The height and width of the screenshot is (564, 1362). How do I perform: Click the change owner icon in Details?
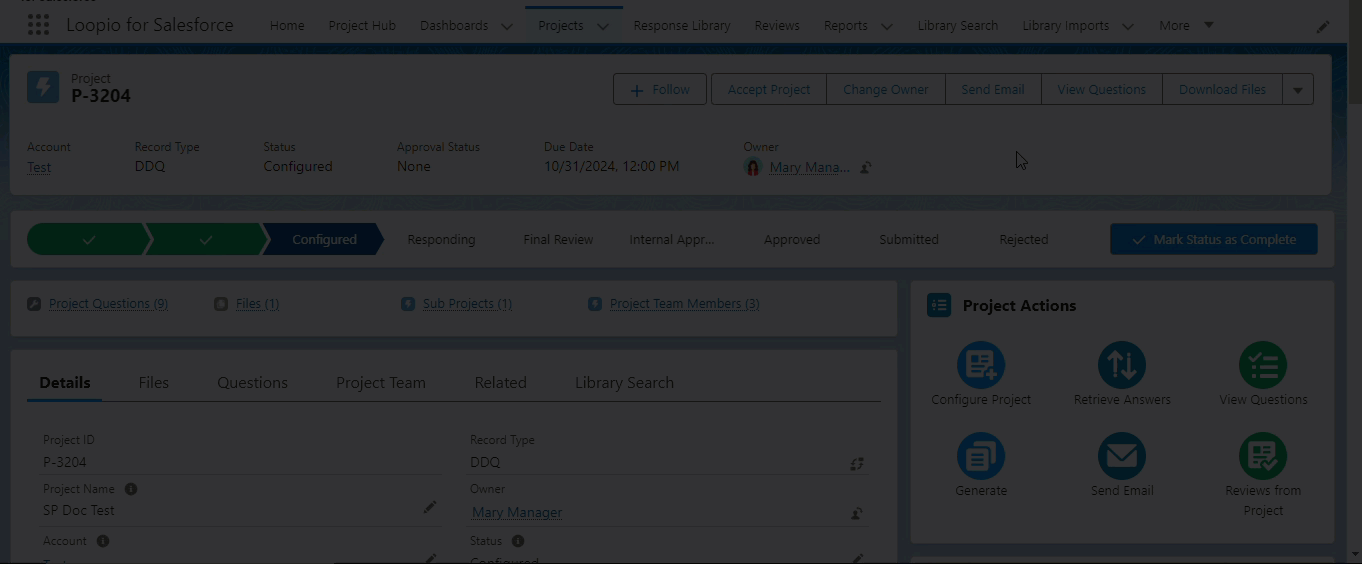point(857,513)
